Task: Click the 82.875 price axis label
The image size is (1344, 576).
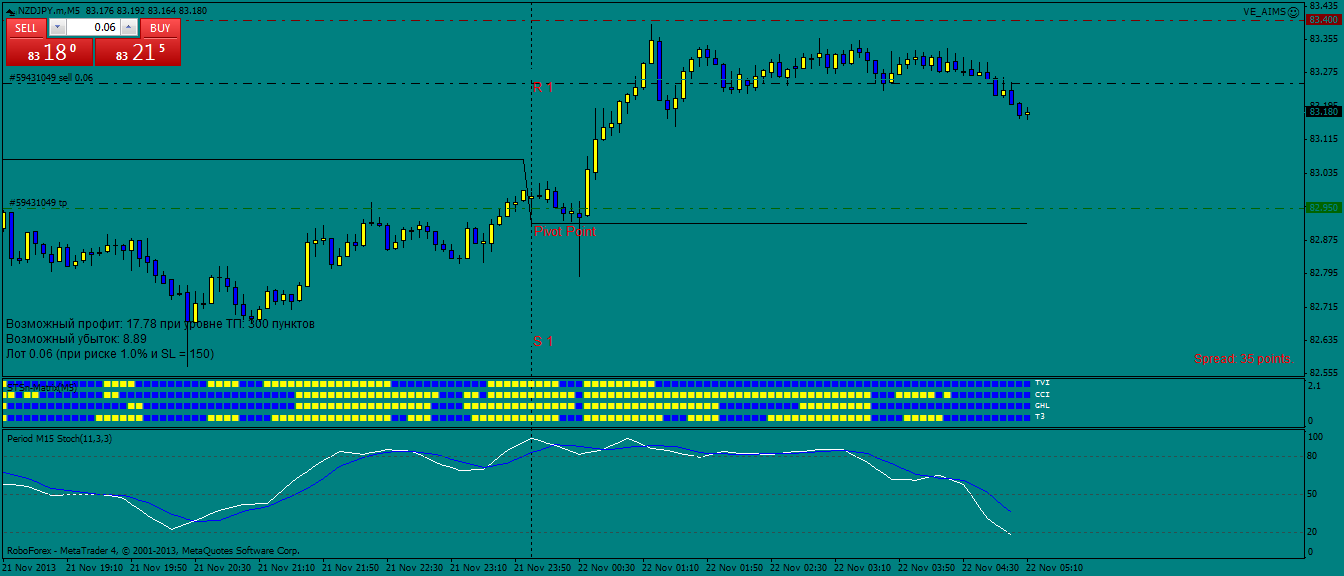Action: click(x=1323, y=239)
